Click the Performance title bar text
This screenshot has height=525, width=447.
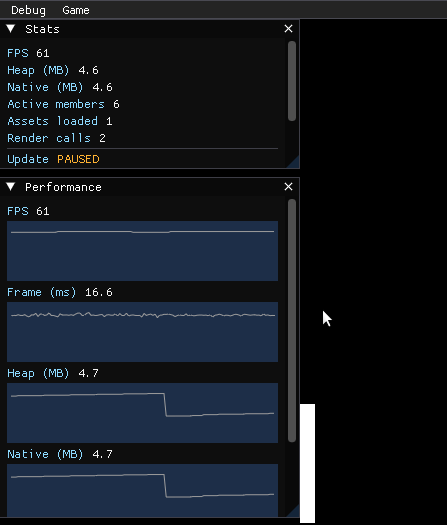coord(63,187)
